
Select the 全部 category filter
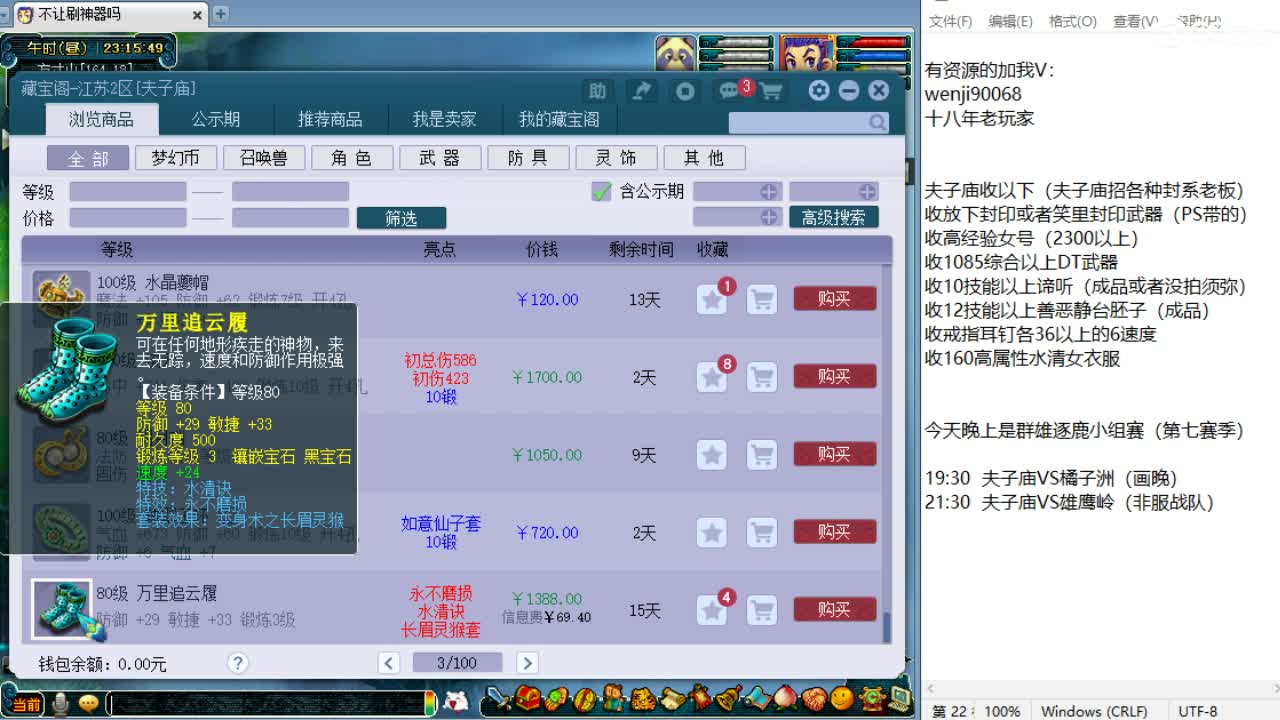pos(88,158)
